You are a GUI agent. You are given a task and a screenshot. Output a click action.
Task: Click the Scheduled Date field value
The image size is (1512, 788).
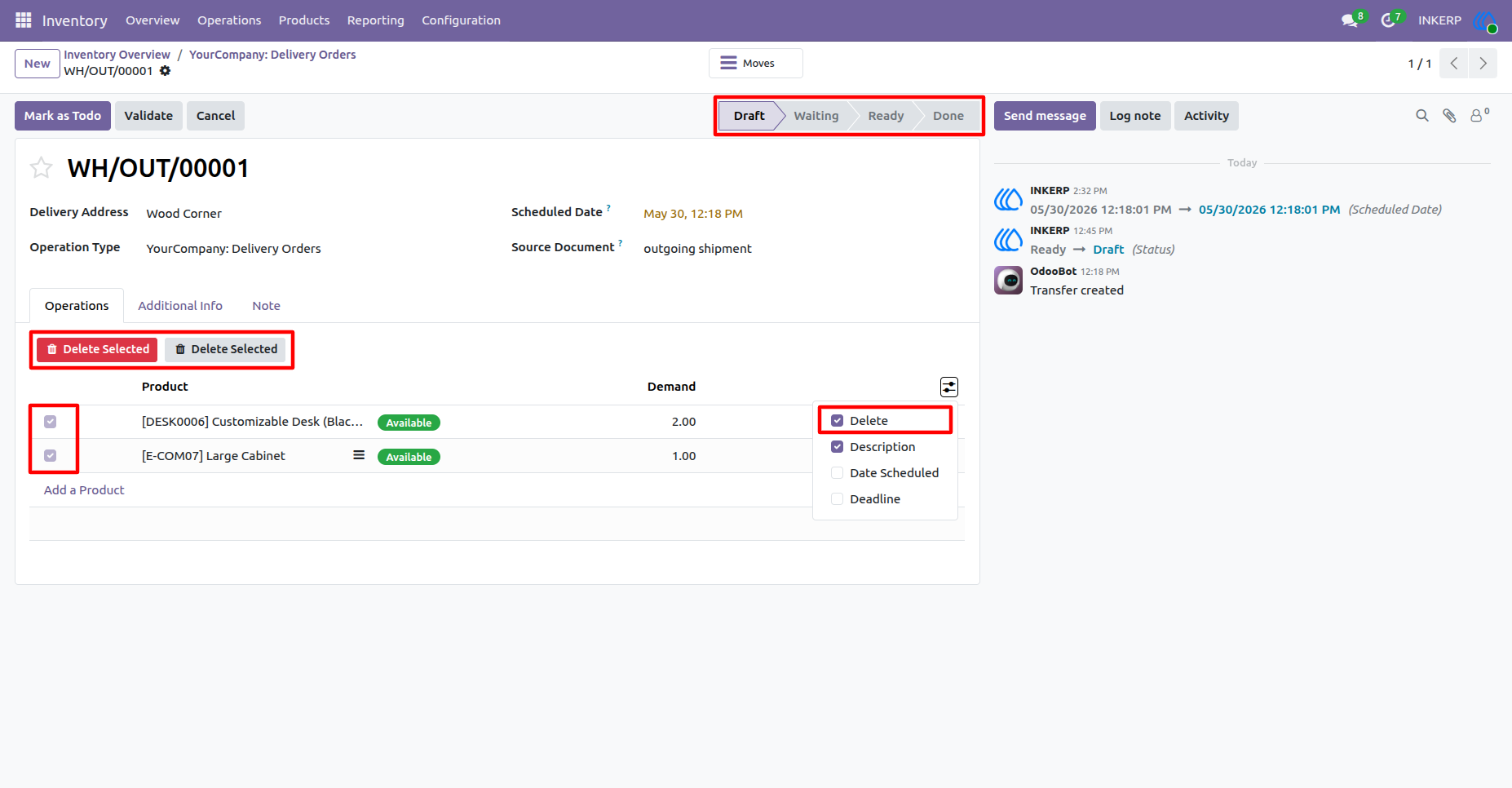693,214
